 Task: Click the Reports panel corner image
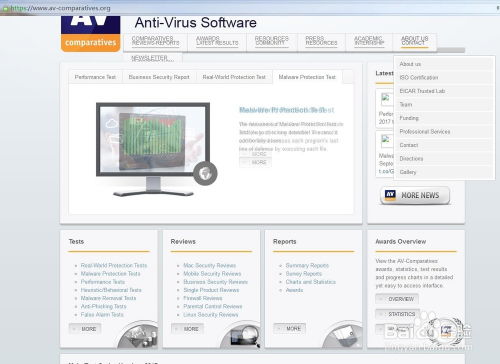[x=343, y=334]
